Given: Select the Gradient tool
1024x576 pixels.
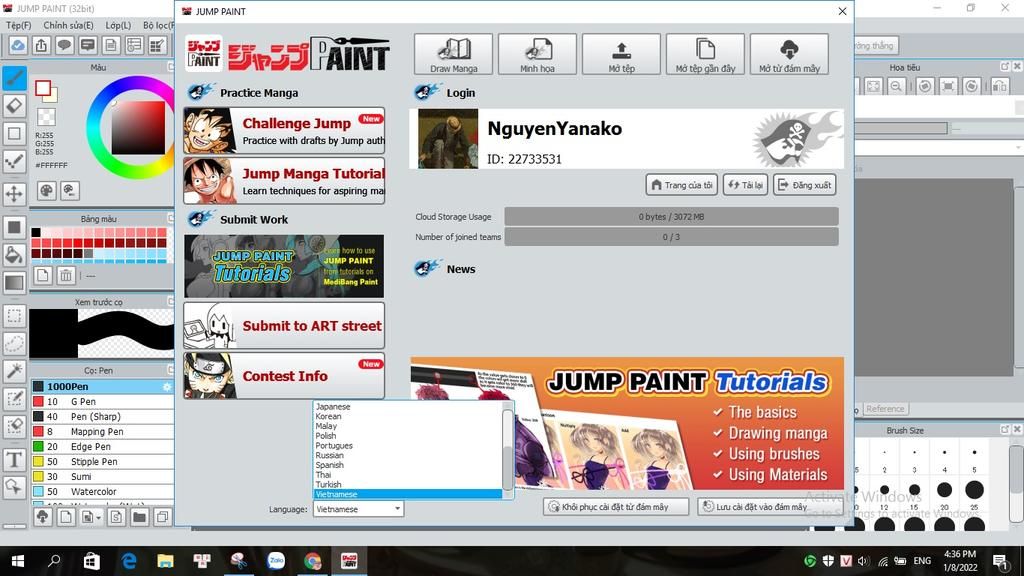Looking at the screenshot, I should pos(14,282).
